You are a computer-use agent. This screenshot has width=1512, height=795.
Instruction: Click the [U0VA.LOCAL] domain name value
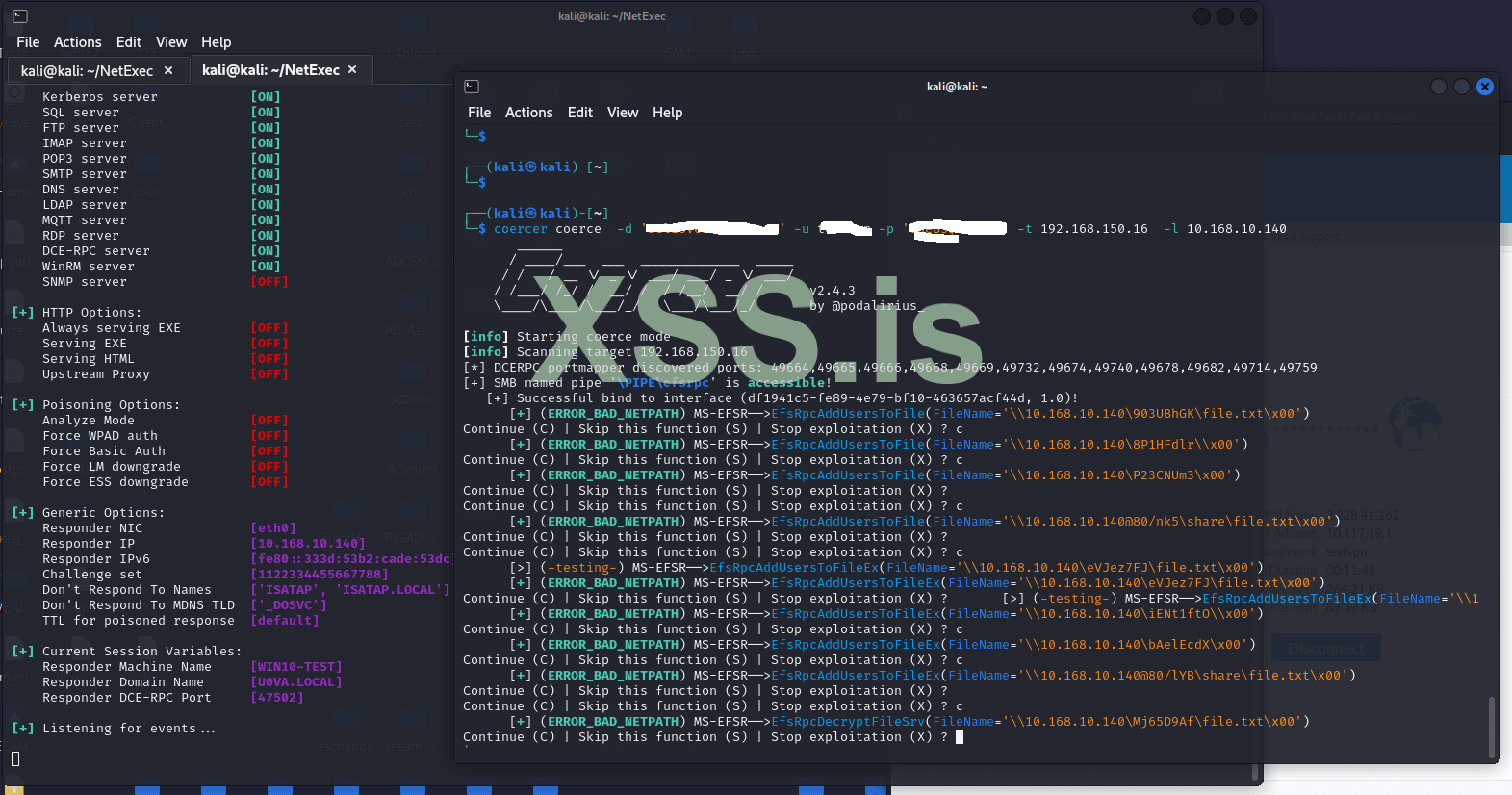tap(296, 682)
